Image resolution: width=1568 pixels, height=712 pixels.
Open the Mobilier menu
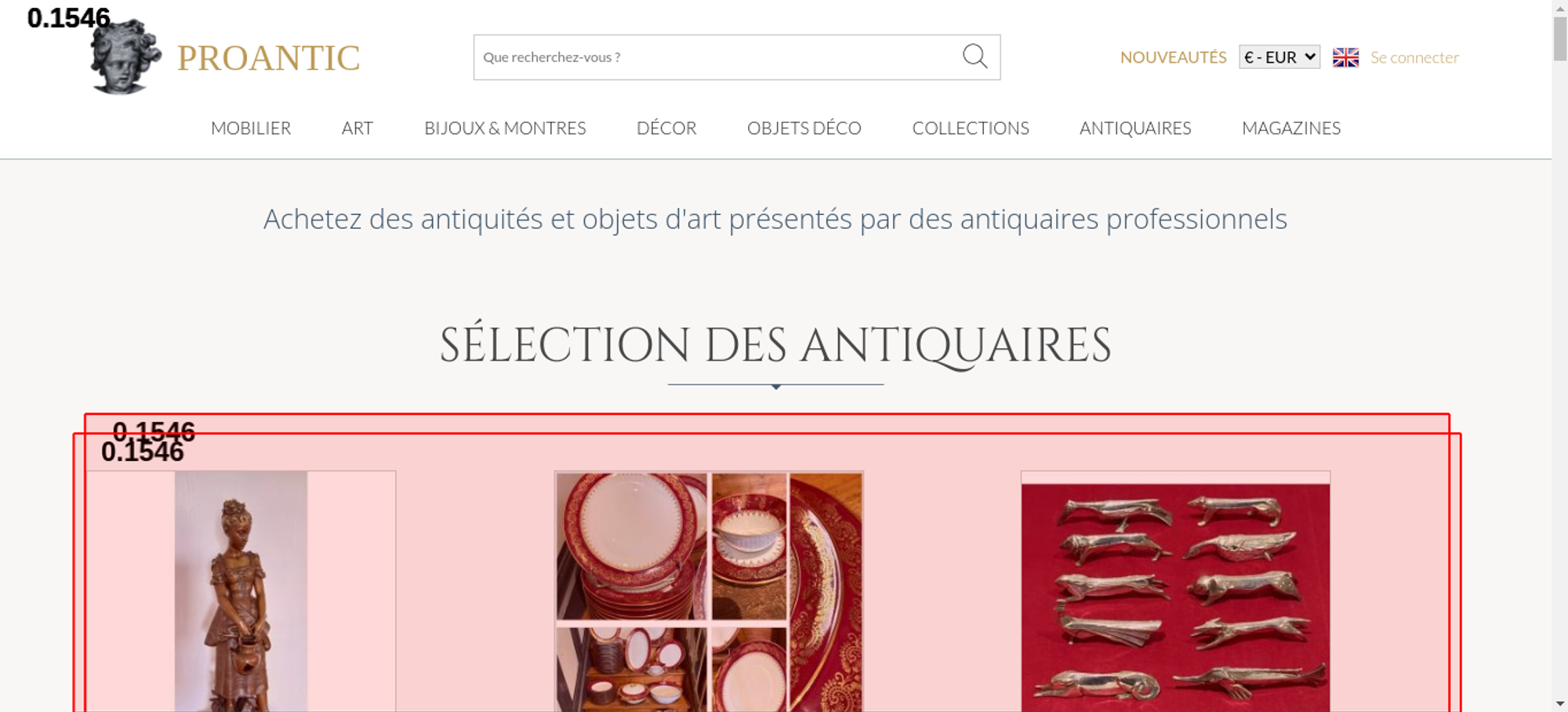tap(251, 128)
